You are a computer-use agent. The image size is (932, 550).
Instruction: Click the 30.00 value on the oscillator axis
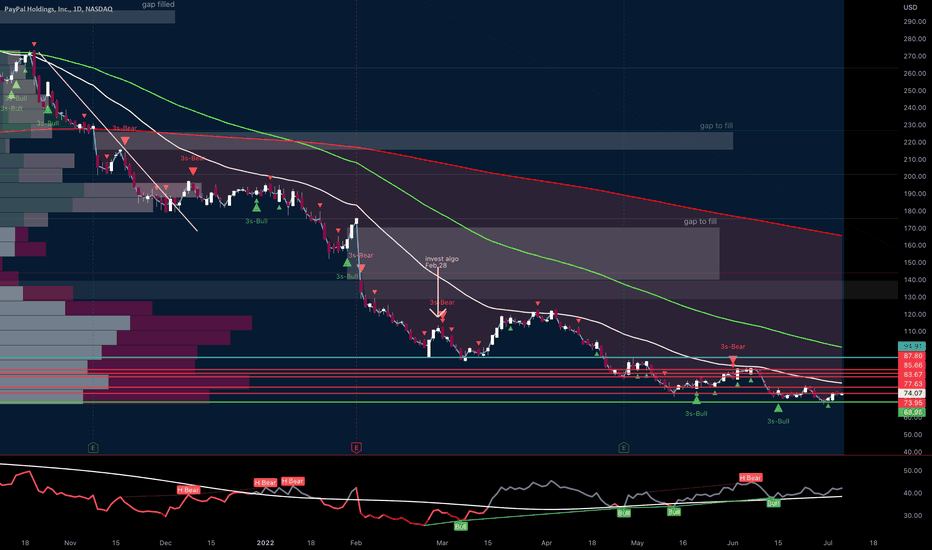click(913, 516)
